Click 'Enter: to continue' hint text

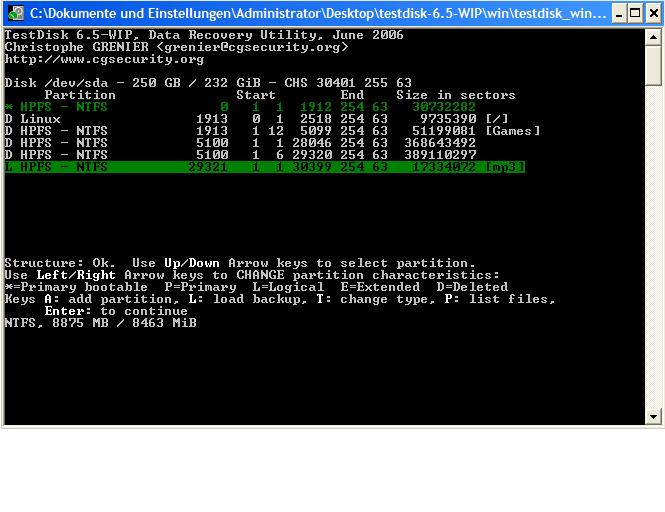(116, 311)
